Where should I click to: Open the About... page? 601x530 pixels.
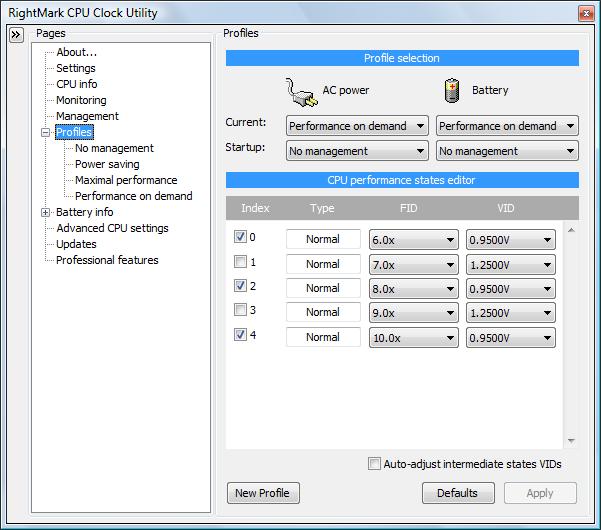pos(76,52)
